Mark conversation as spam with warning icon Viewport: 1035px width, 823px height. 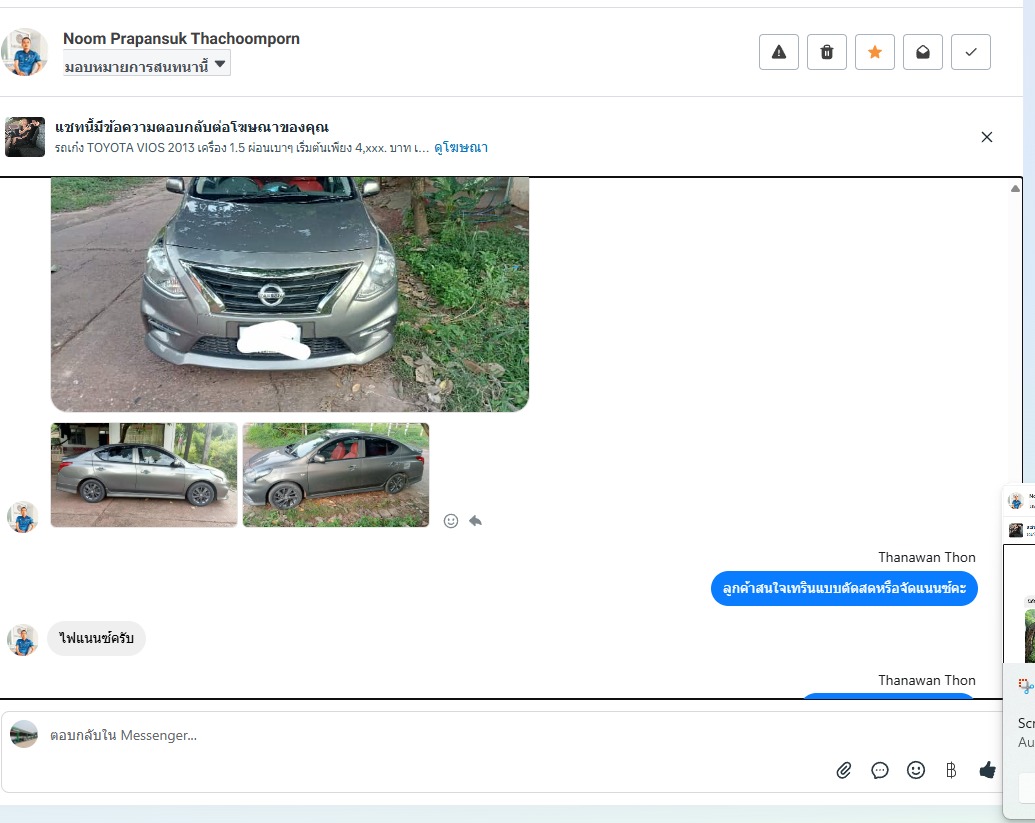click(x=779, y=52)
